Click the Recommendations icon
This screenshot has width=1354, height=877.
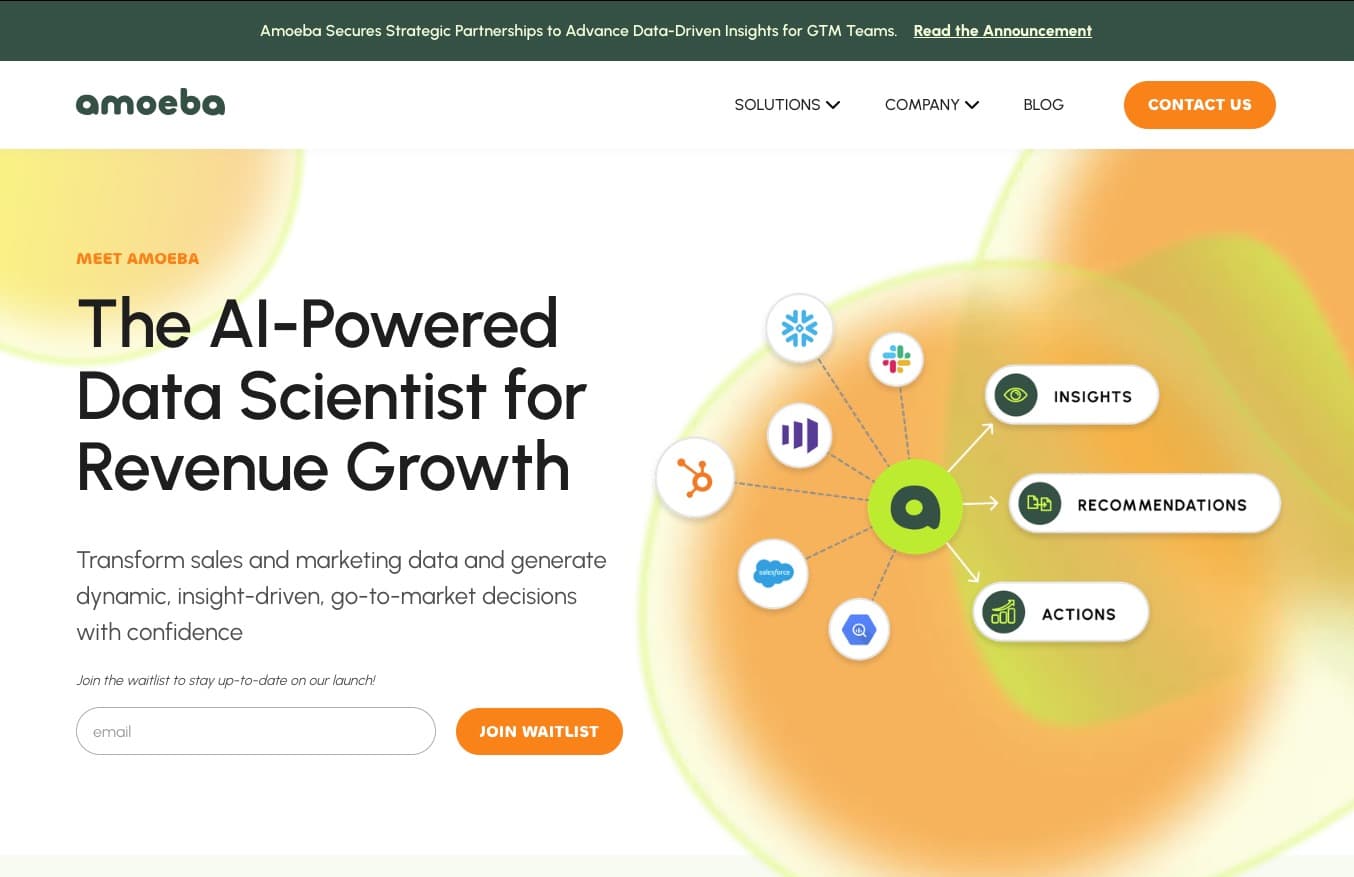[x=1039, y=504]
